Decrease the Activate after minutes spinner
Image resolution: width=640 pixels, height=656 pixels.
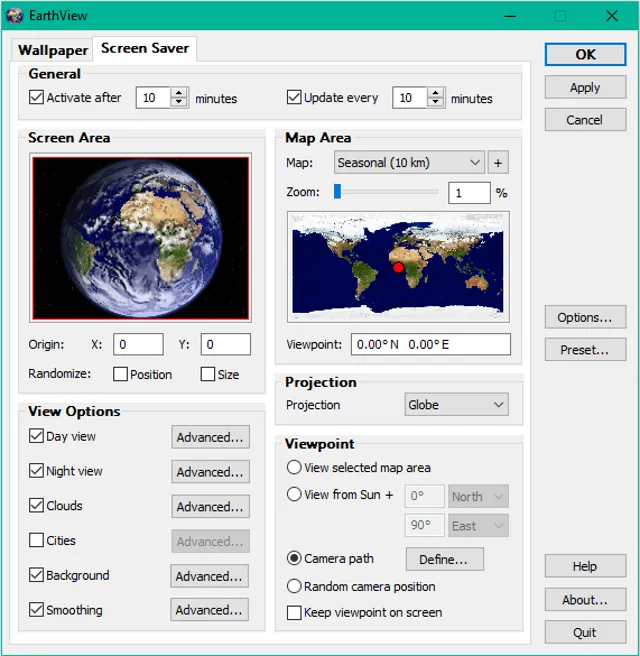(179, 102)
